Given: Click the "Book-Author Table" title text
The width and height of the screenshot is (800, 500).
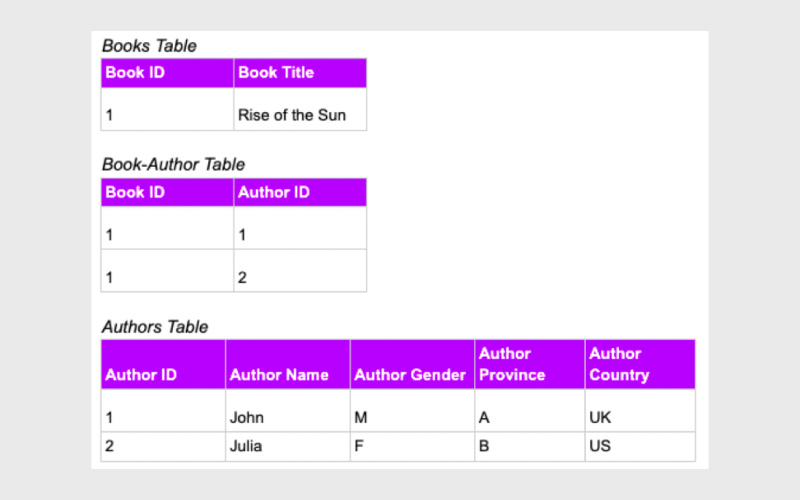Looking at the screenshot, I should (x=173, y=165).
